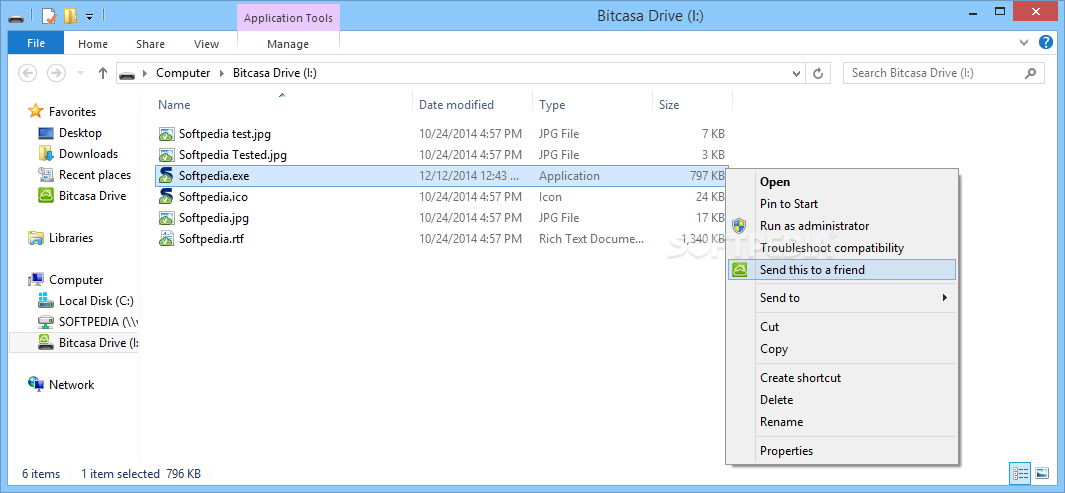Expand the ribbon with the chevron

tap(1025, 43)
